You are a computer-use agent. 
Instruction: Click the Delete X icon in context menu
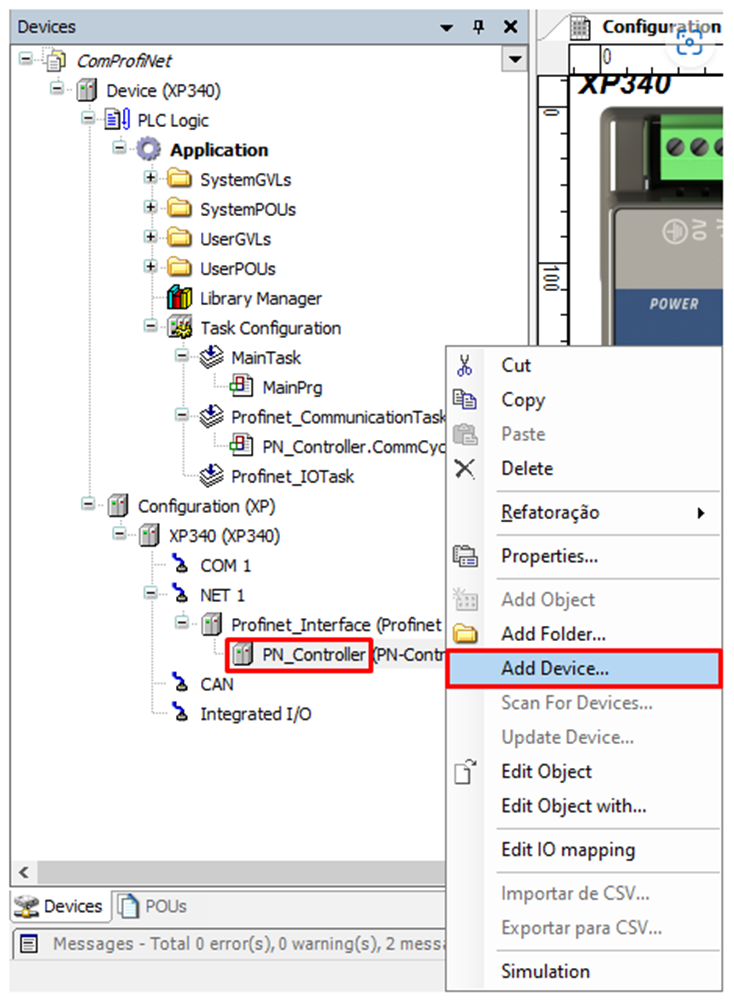coord(465,469)
